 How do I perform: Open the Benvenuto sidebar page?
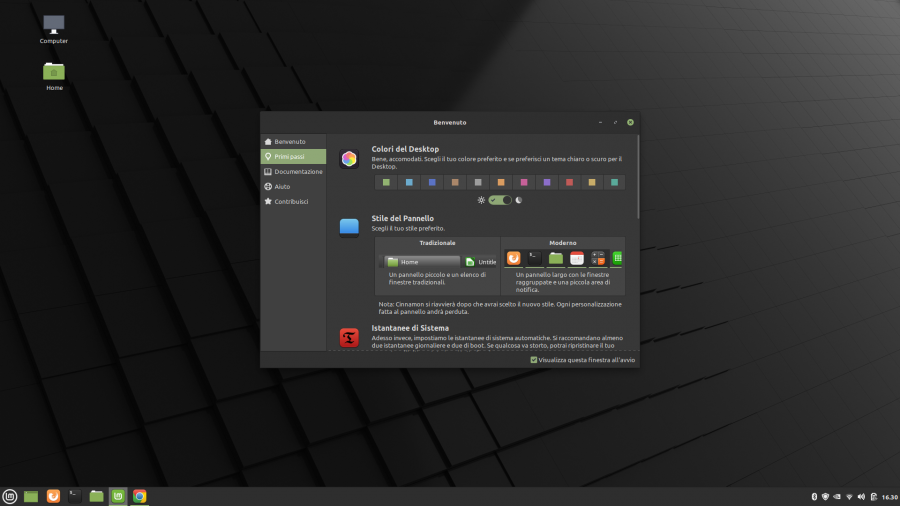tap(293, 142)
